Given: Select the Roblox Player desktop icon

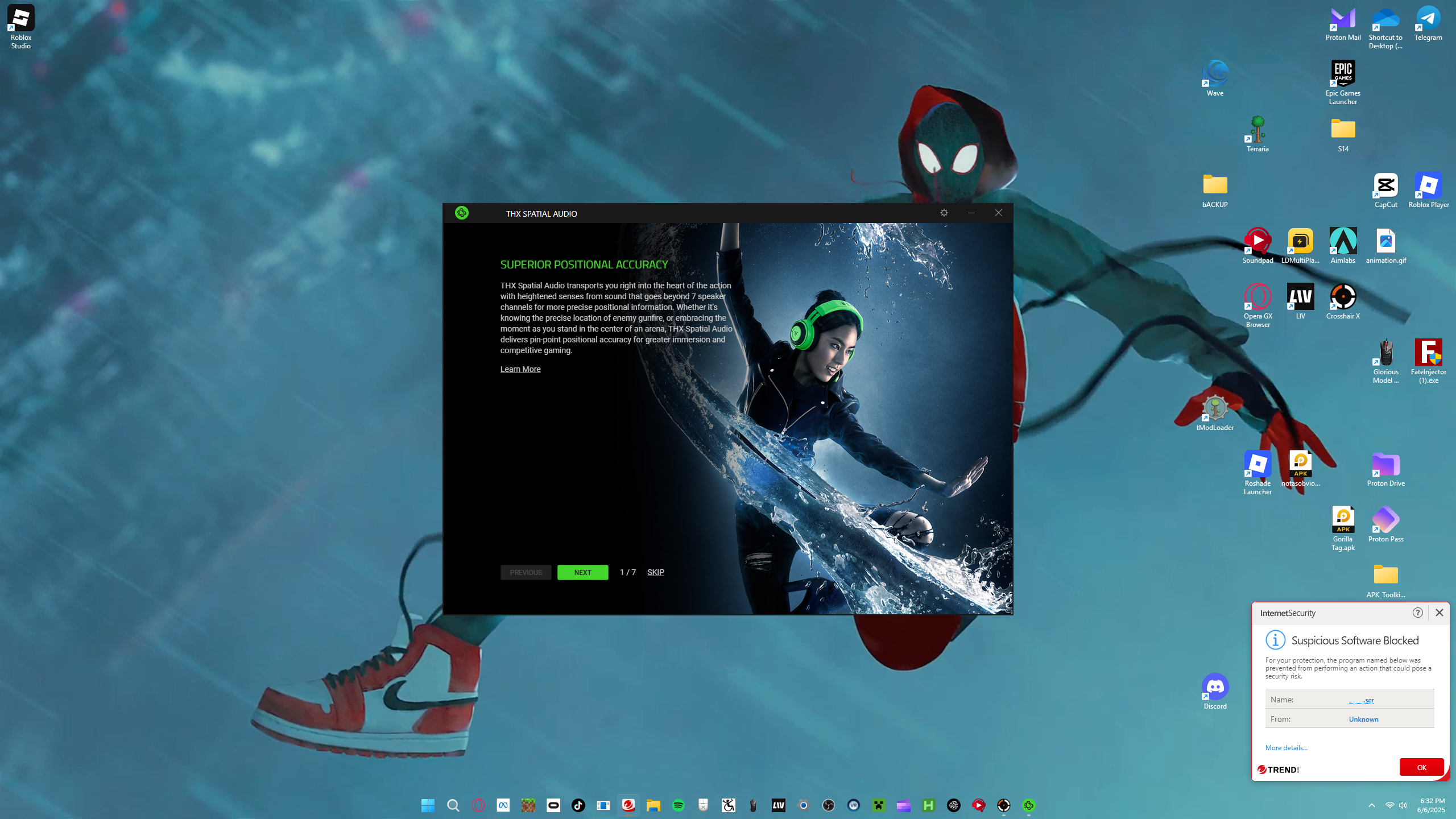Looking at the screenshot, I should 1428,190.
